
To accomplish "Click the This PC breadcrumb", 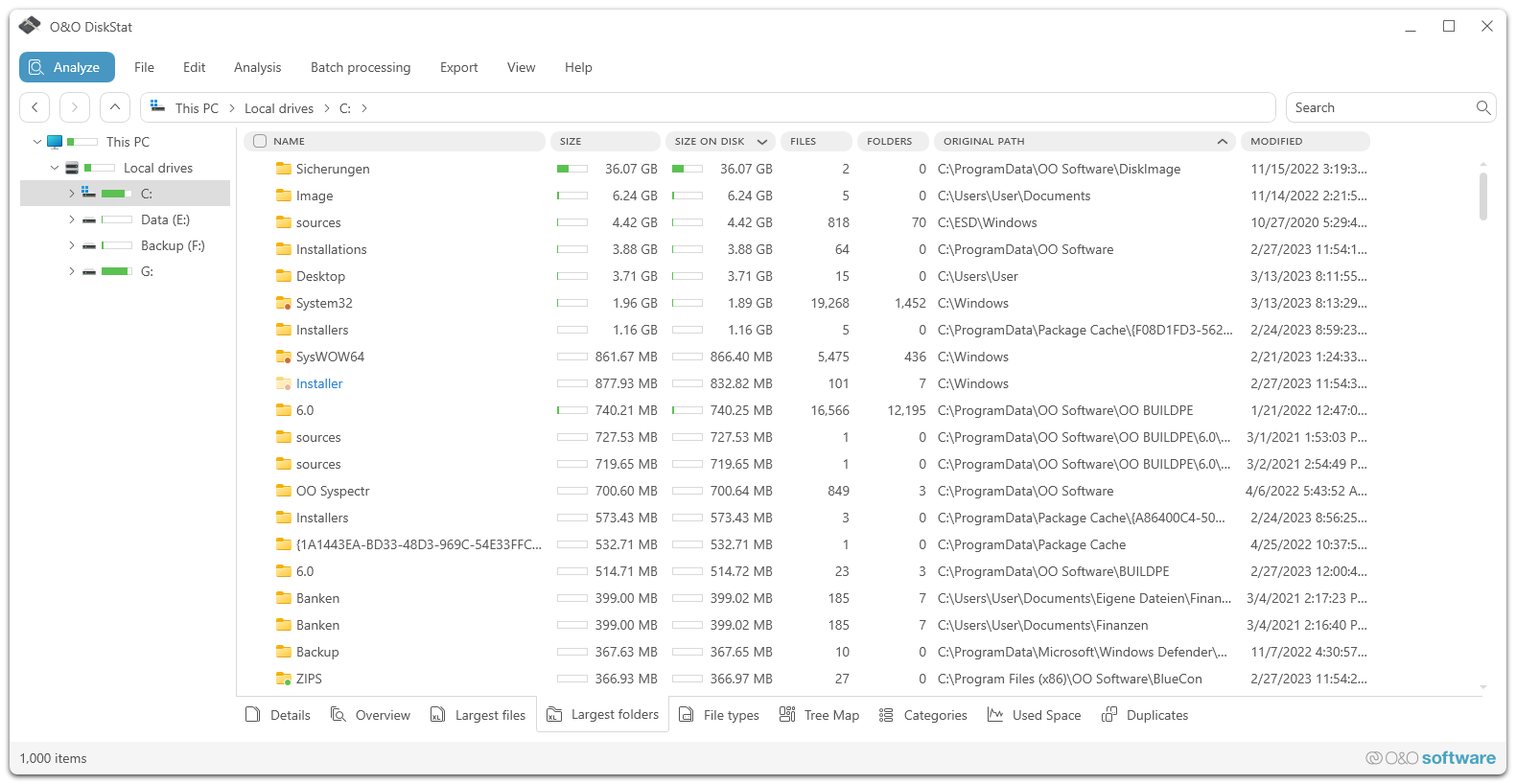I will click(197, 108).
